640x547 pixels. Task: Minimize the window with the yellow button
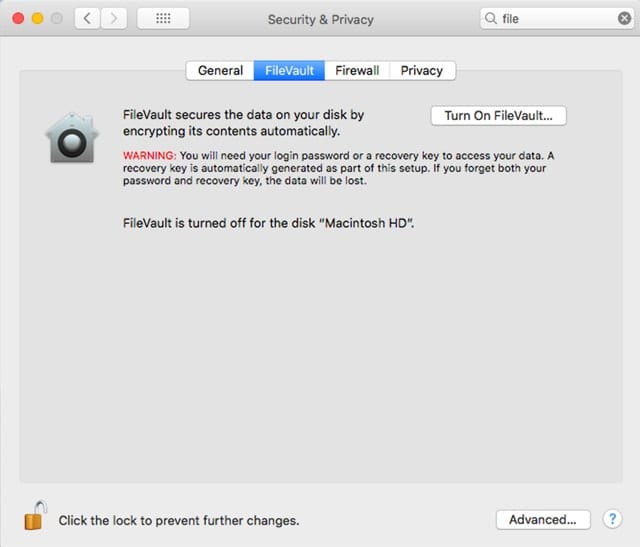[x=35, y=18]
